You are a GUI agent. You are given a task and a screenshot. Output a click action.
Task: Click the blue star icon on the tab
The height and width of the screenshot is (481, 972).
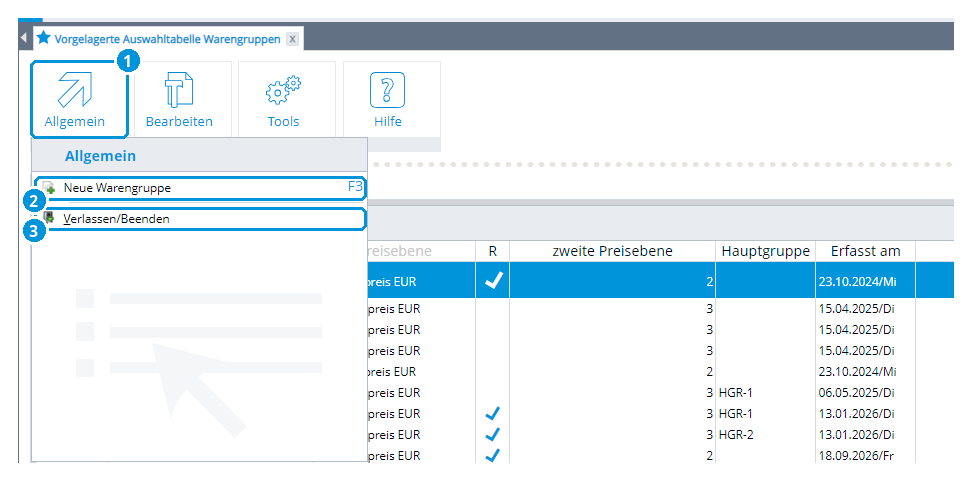click(43, 38)
